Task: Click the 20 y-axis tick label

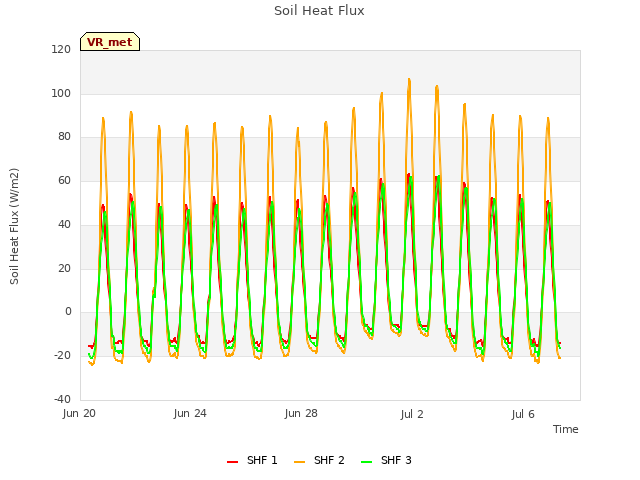Action: [x=64, y=268]
